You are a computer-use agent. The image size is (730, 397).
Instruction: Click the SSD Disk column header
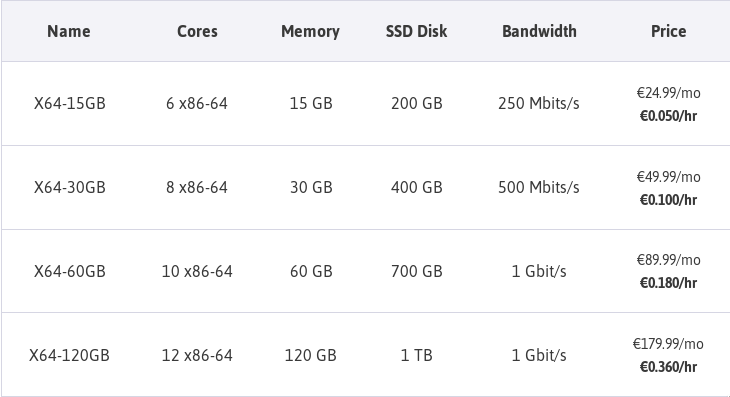tap(416, 31)
